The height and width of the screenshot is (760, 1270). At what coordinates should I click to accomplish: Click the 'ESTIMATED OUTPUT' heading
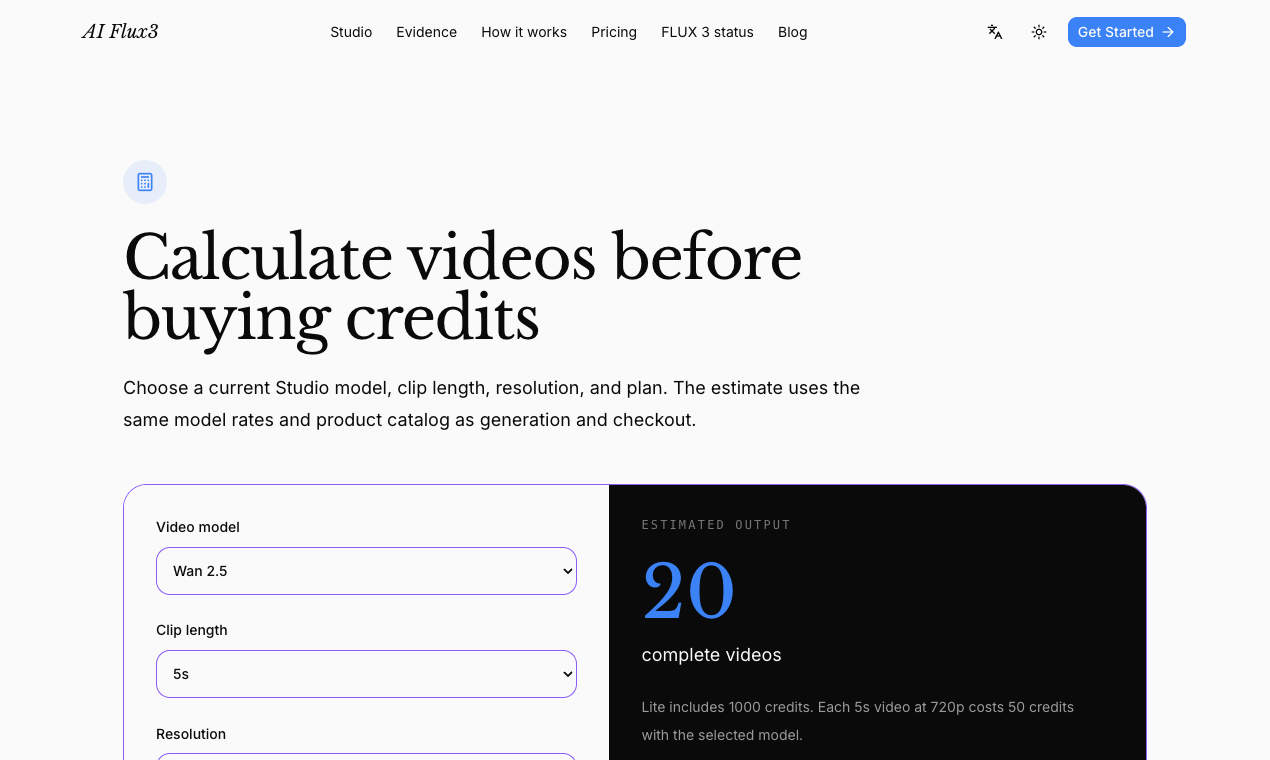point(716,525)
